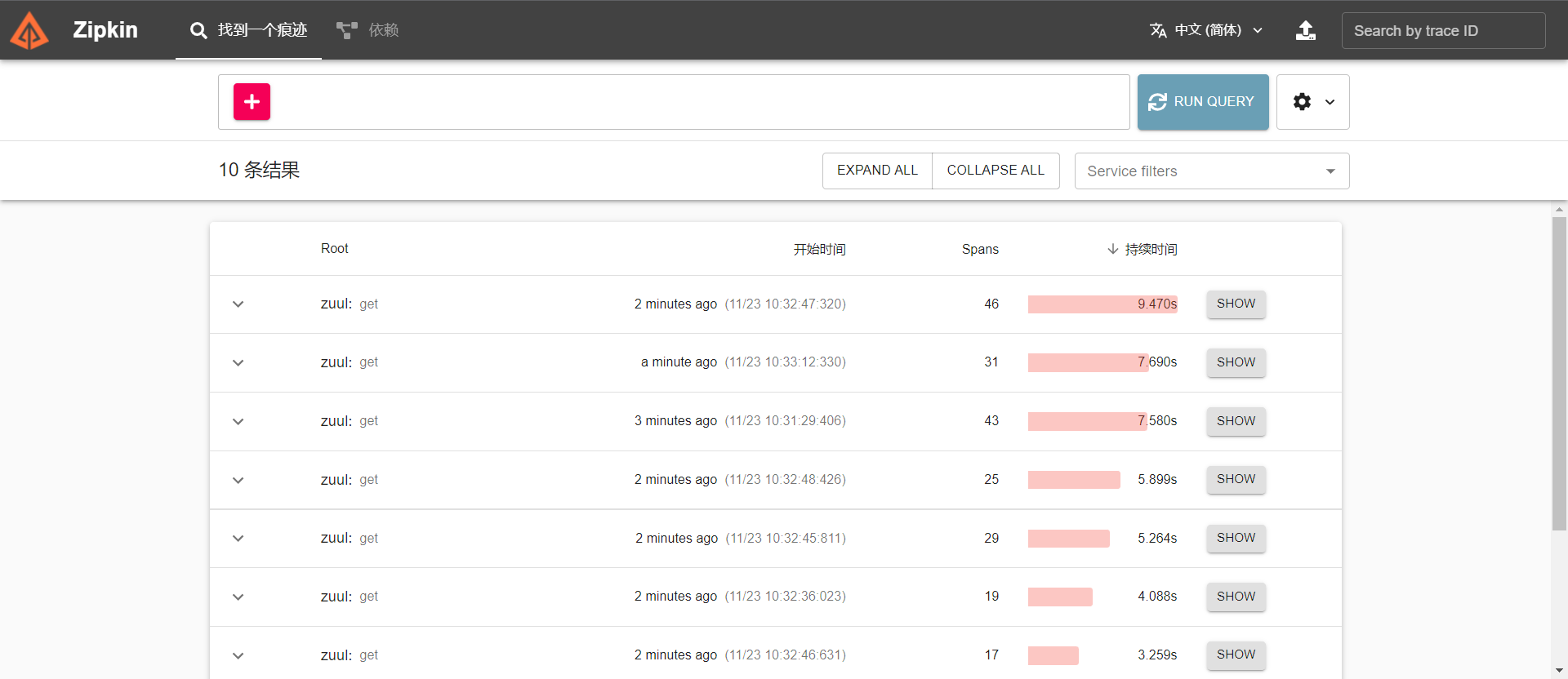The image size is (1568, 679).
Task: Click the span count 46
Action: point(991,304)
